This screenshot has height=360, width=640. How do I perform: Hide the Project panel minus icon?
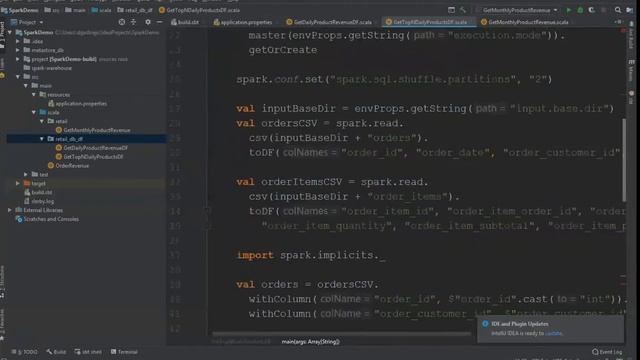[160, 22]
